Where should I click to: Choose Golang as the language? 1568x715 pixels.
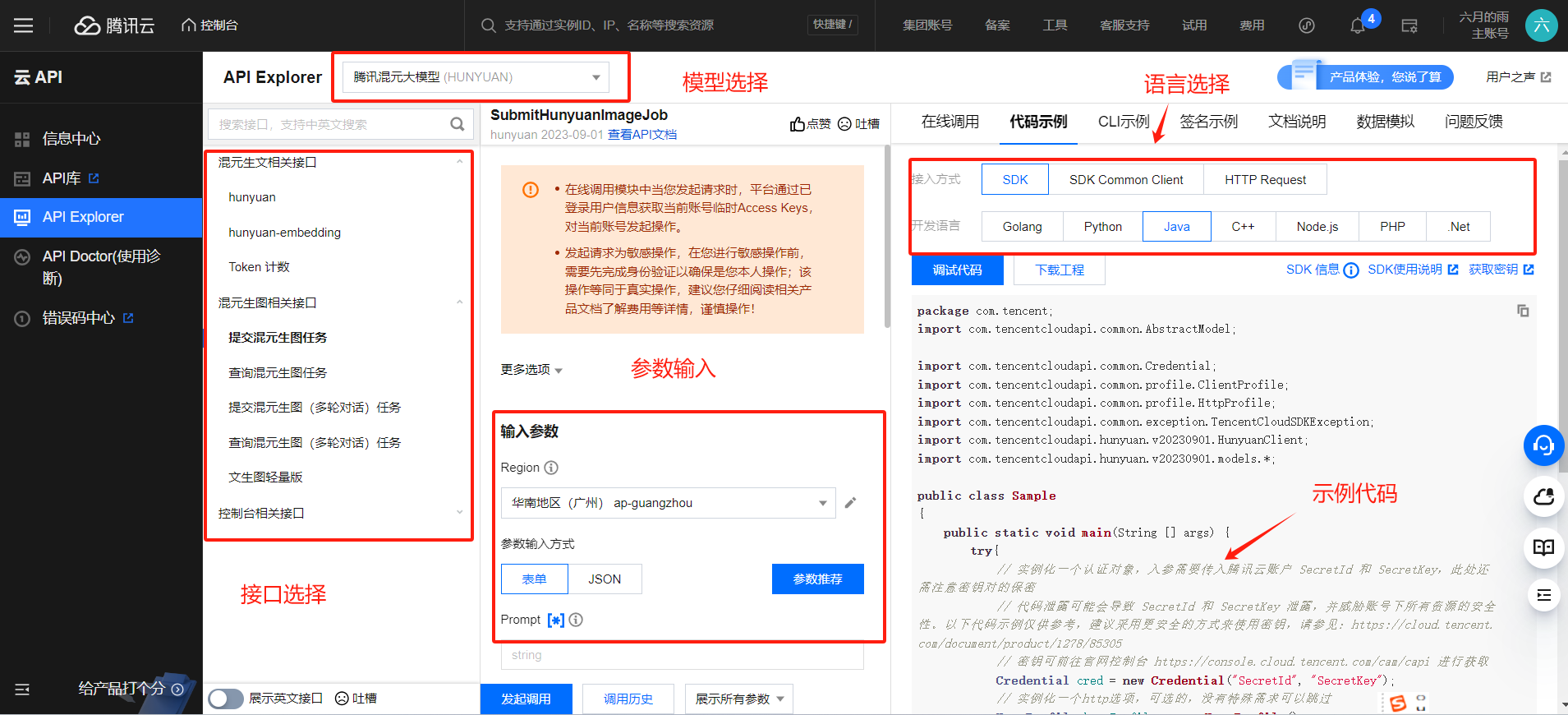pyautogui.click(x=1023, y=226)
